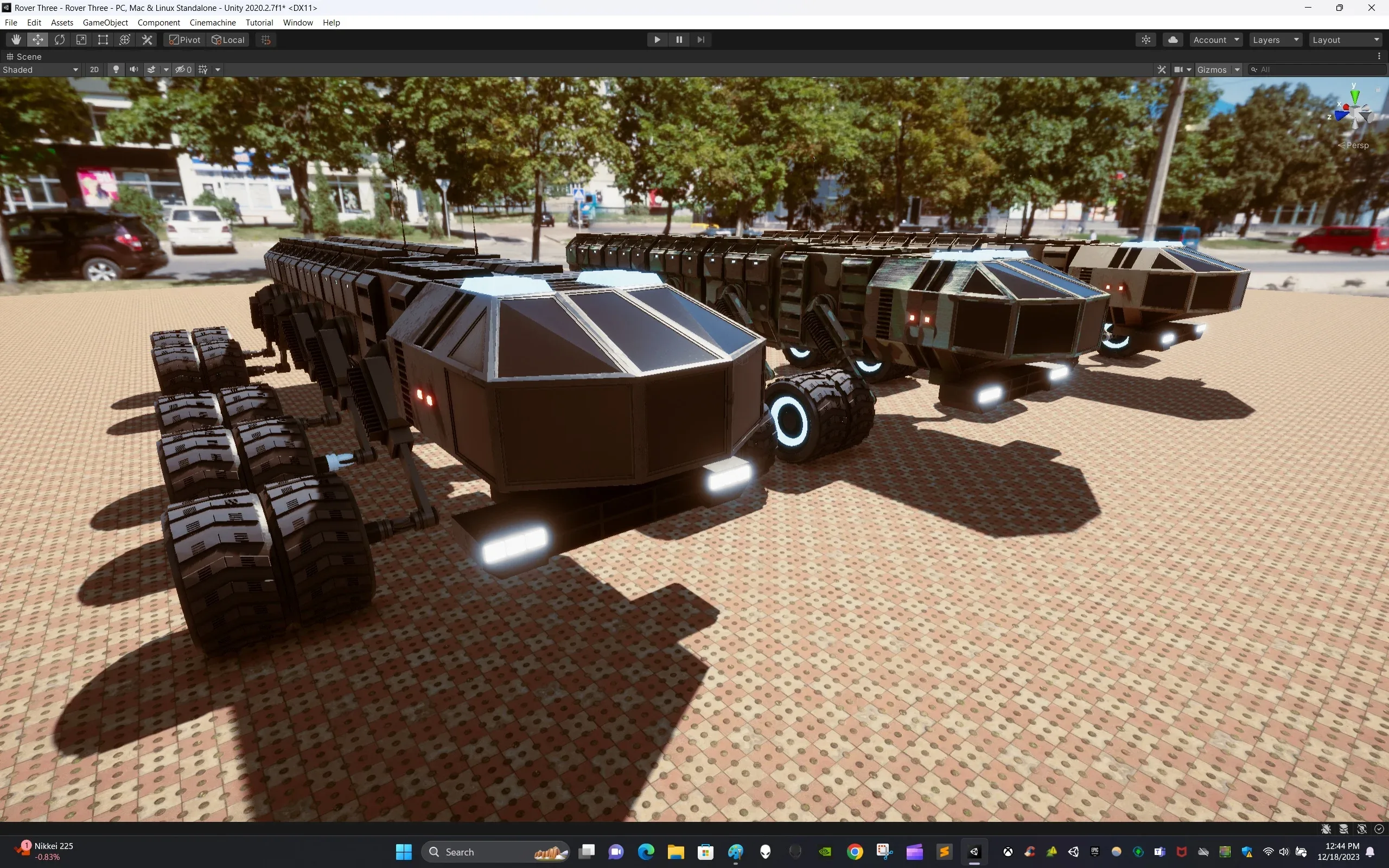Select the Rect Transform tool
The image size is (1389, 868).
point(103,39)
